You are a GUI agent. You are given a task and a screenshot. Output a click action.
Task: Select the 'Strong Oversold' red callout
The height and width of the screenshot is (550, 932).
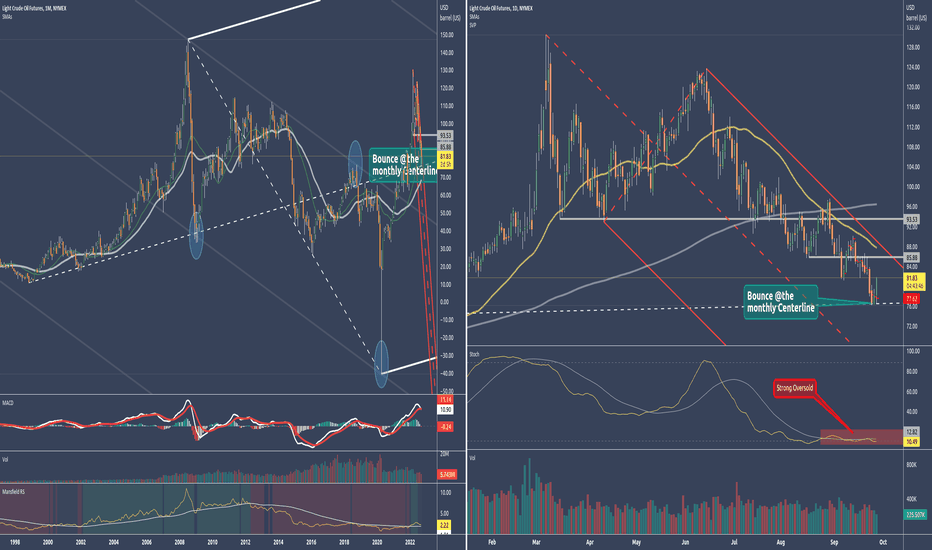pyautogui.click(x=795, y=388)
